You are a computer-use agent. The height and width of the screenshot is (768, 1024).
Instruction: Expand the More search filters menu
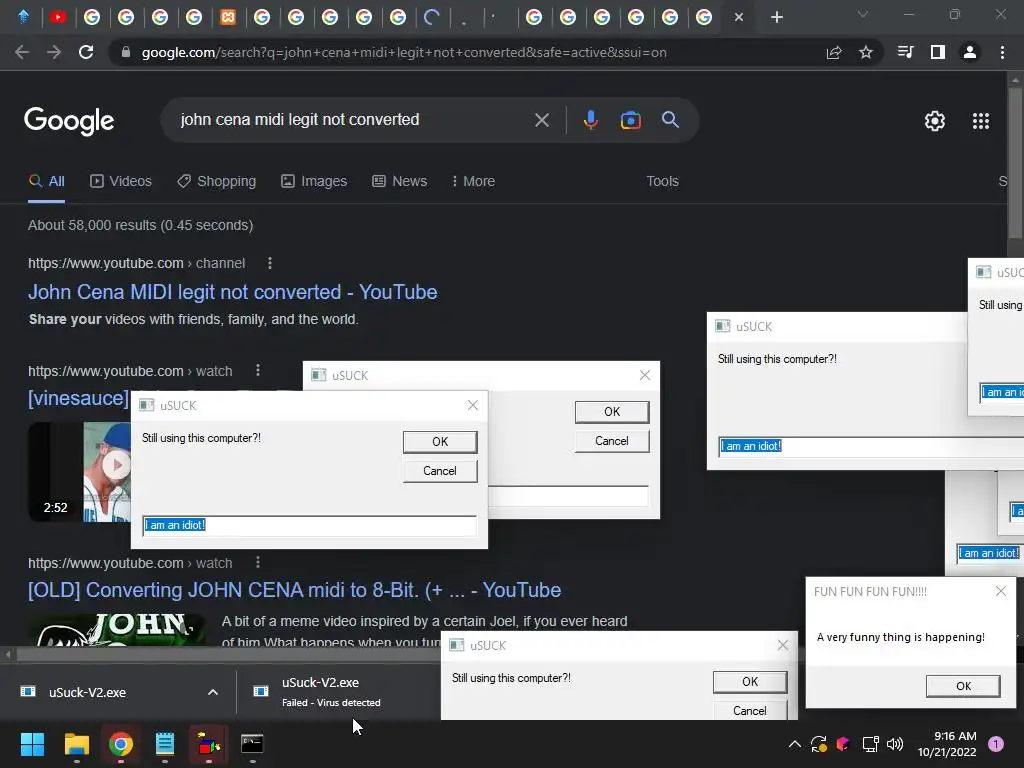pyautogui.click(x=473, y=181)
